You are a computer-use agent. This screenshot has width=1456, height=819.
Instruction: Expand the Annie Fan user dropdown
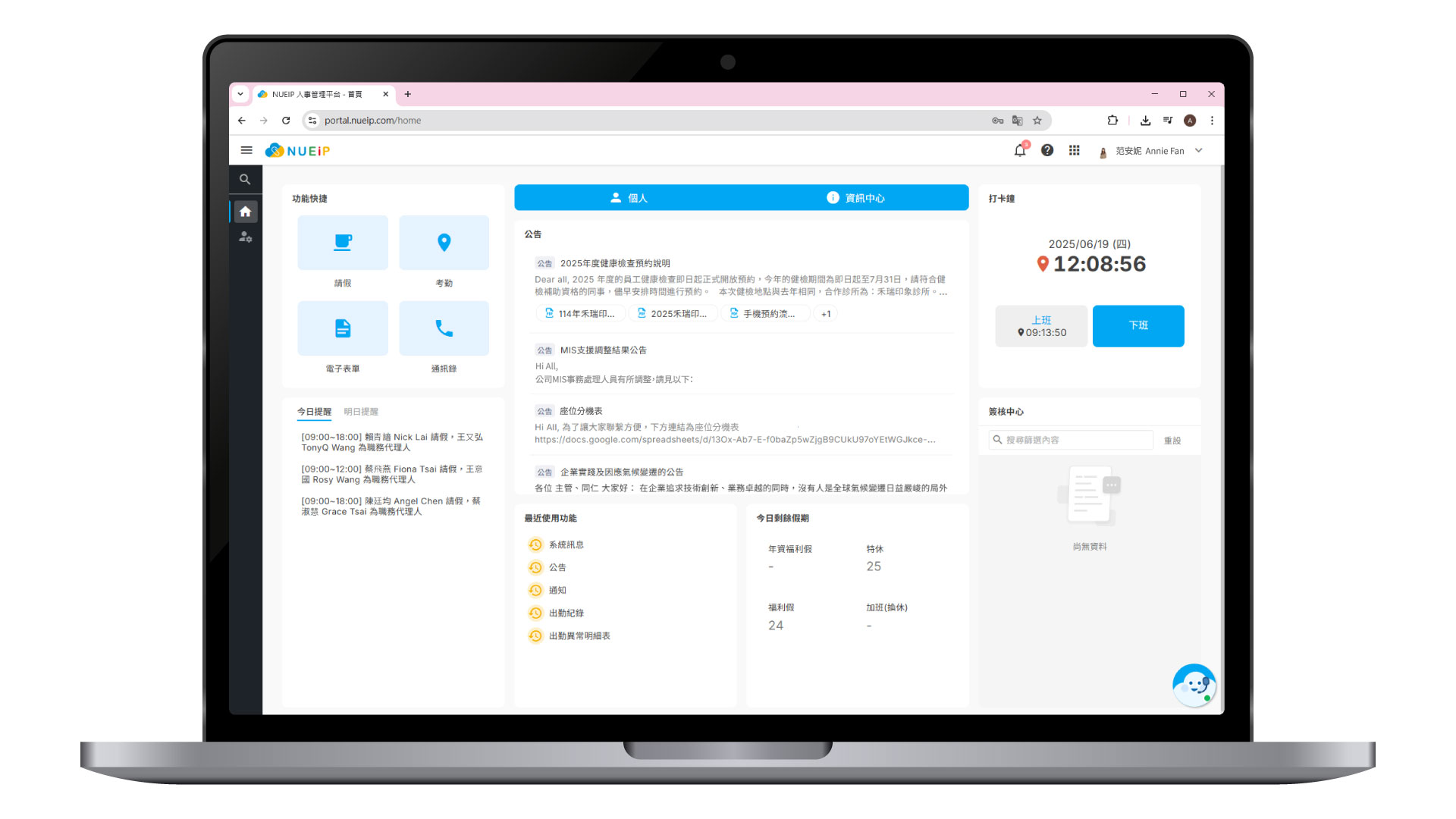tap(1199, 150)
